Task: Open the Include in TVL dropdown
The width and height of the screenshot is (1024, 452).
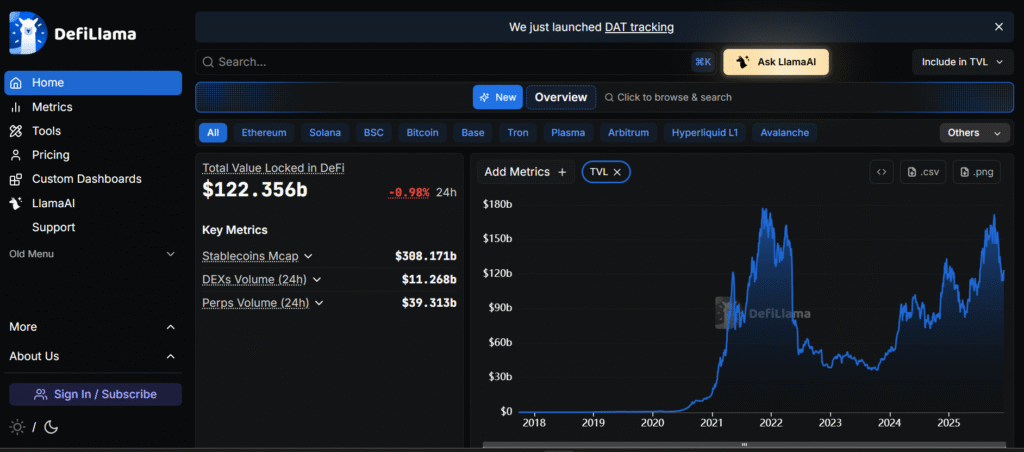Action: 963,62
